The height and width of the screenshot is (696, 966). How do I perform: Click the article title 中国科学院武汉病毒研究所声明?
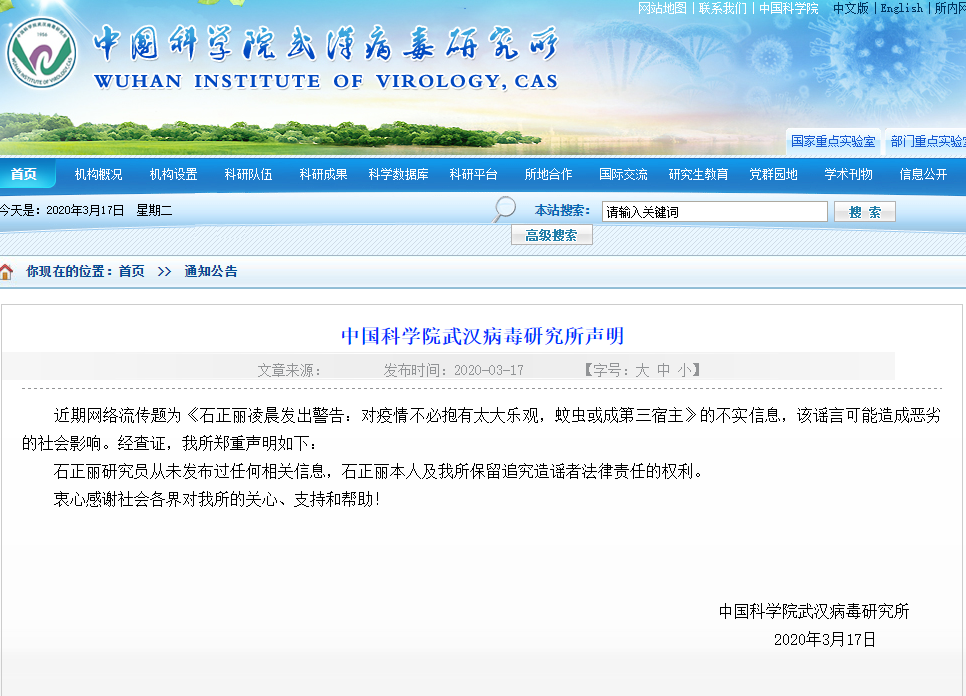coord(482,336)
